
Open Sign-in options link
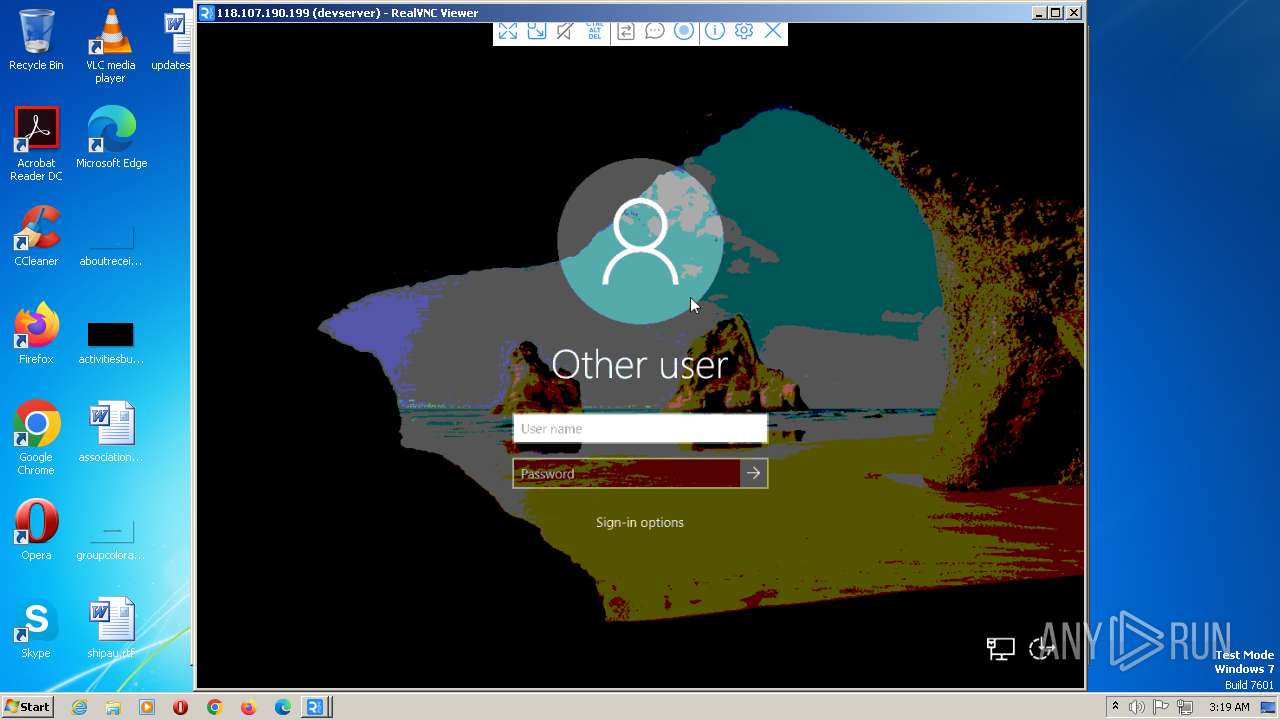point(640,522)
